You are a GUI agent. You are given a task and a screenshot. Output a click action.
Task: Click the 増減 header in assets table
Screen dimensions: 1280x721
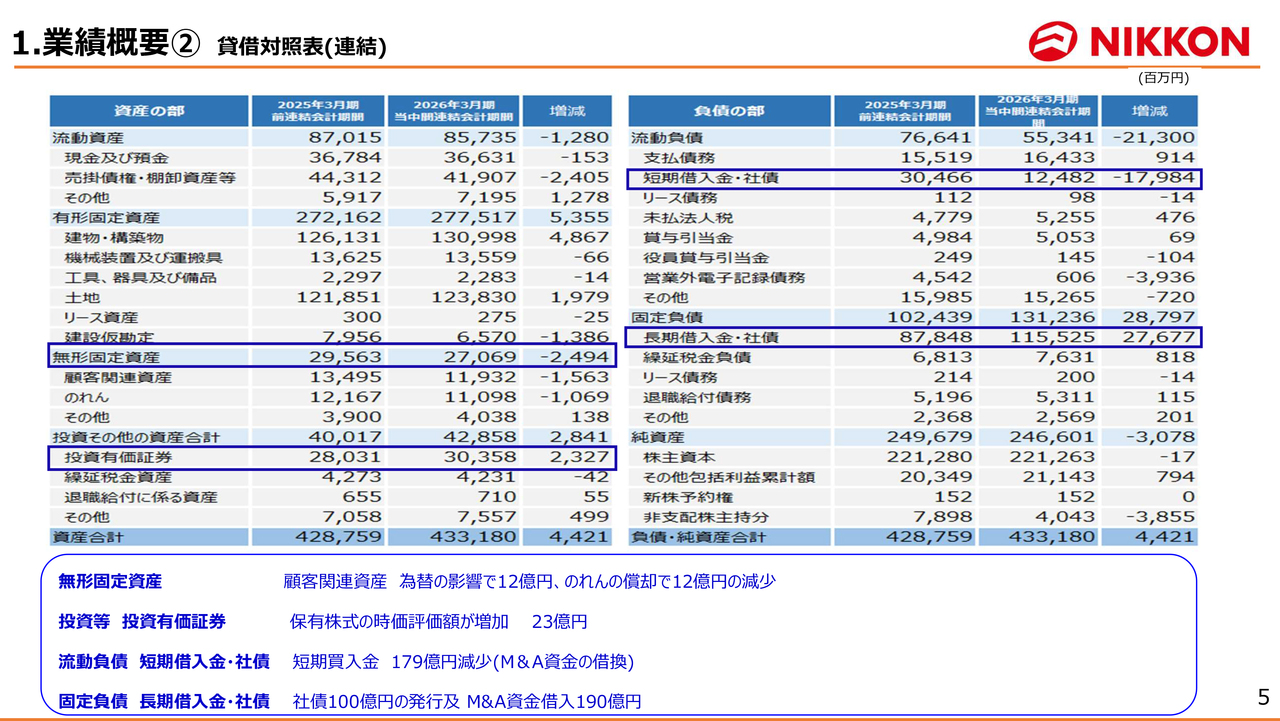pos(568,111)
